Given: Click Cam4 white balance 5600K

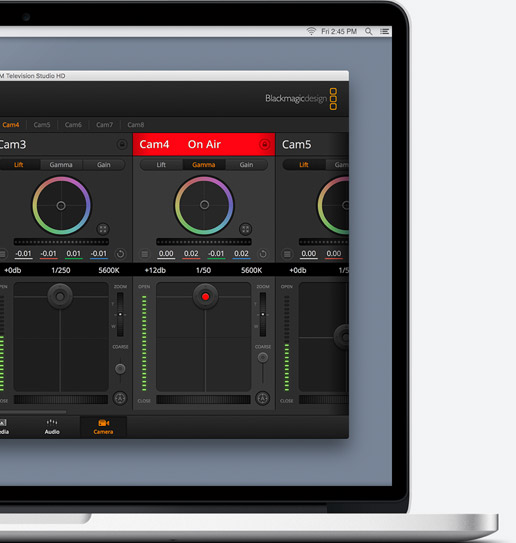Looking at the screenshot, I should coord(251,270).
